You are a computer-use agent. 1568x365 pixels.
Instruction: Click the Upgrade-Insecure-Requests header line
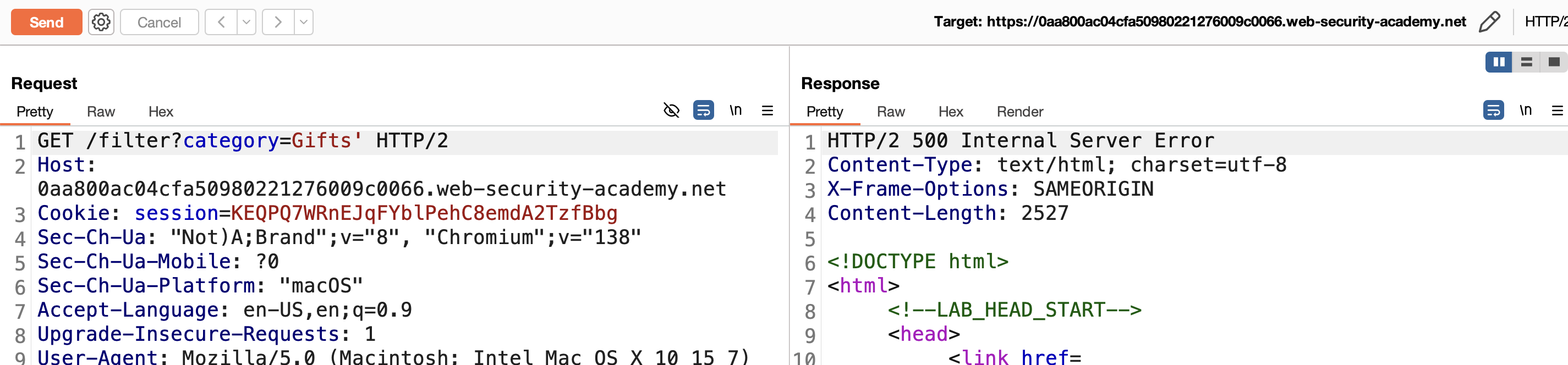(206, 334)
